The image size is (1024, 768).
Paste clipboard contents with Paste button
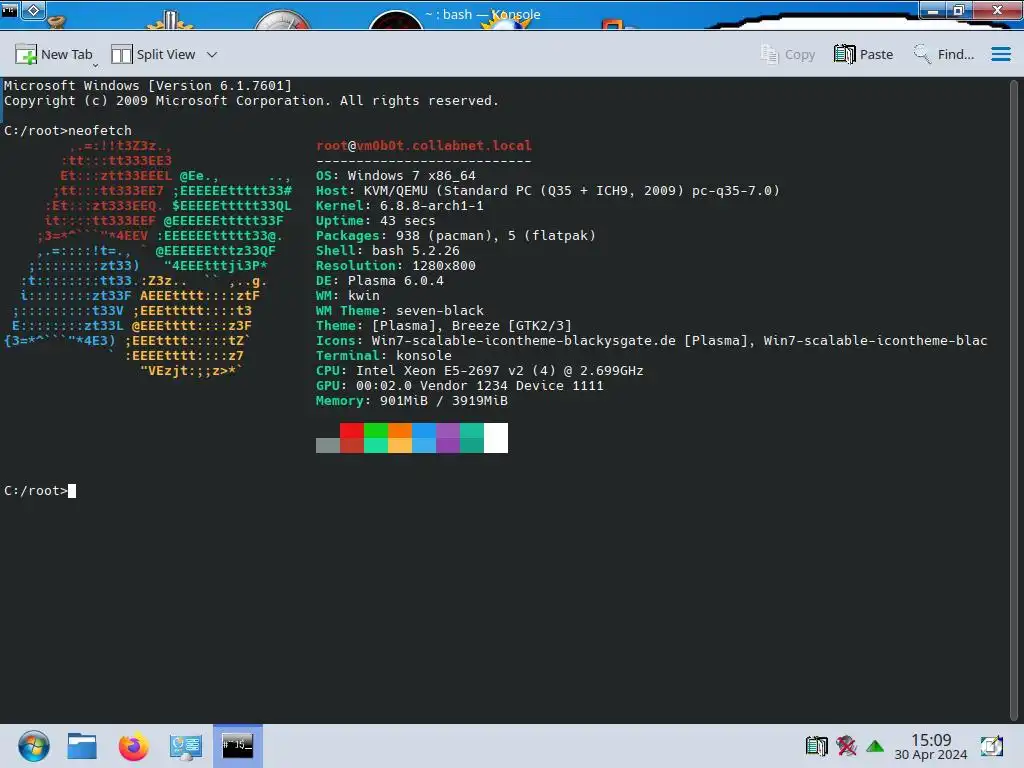(x=863, y=55)
